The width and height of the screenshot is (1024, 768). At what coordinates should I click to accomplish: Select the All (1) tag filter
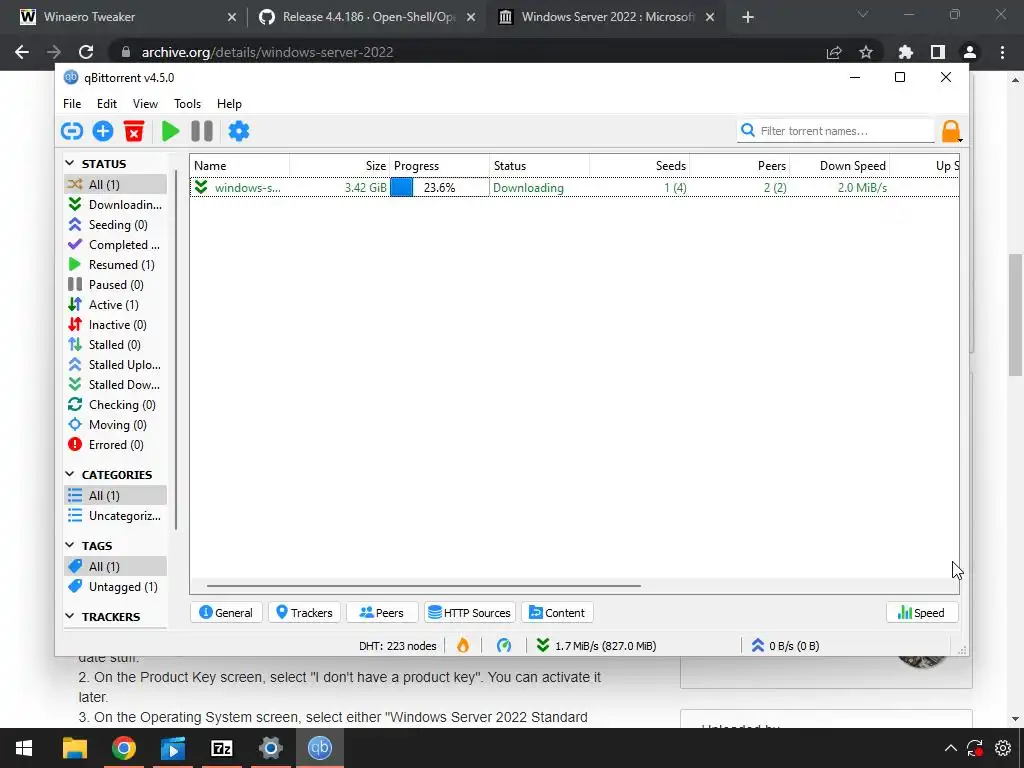pyautogui.click(x=116, y=566)
